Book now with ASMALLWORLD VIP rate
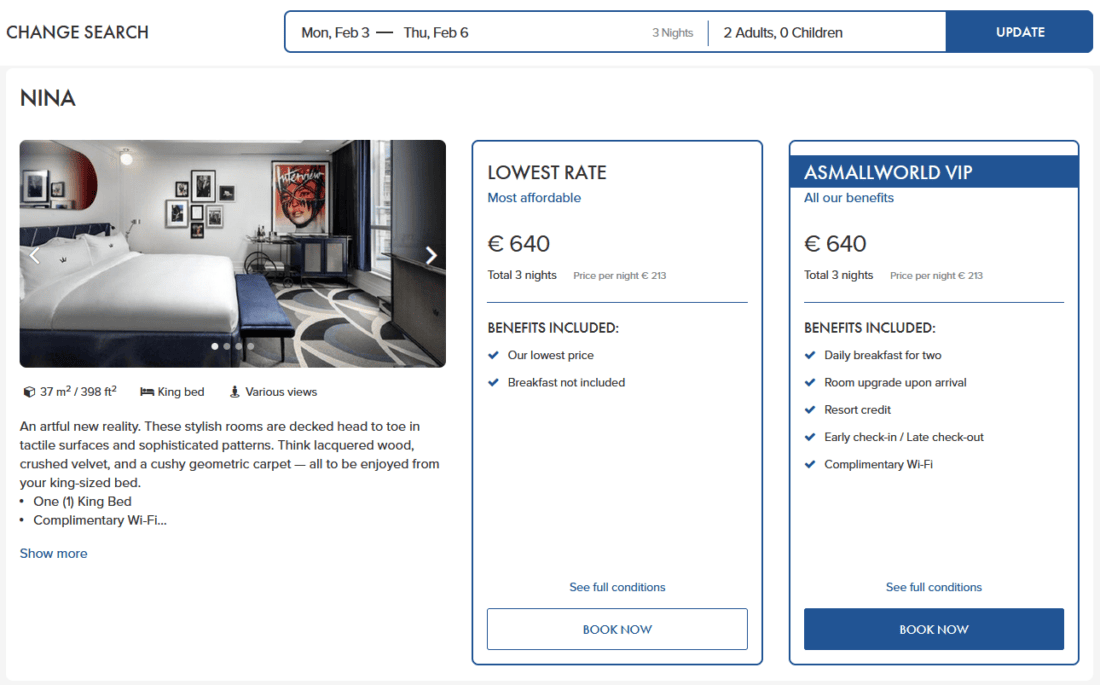The height and width of the screenshot is (685, 1100). pyautogui.click(x=933, y=629)
